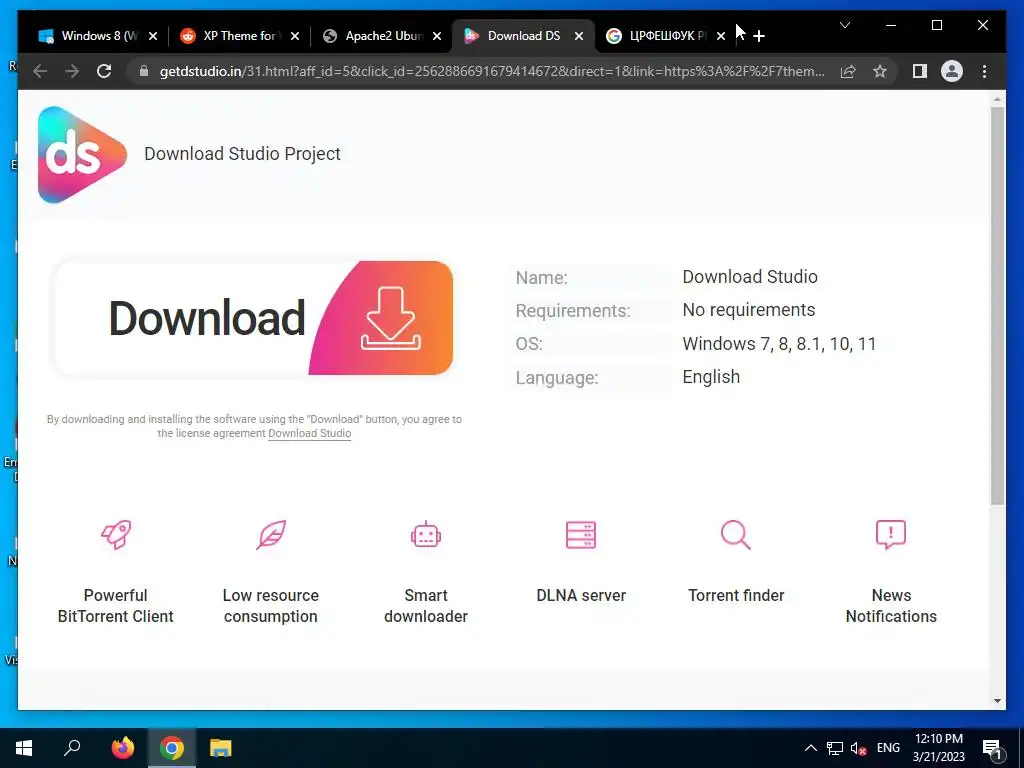Click the Download Studio Project heading

(x=242, y=154)
